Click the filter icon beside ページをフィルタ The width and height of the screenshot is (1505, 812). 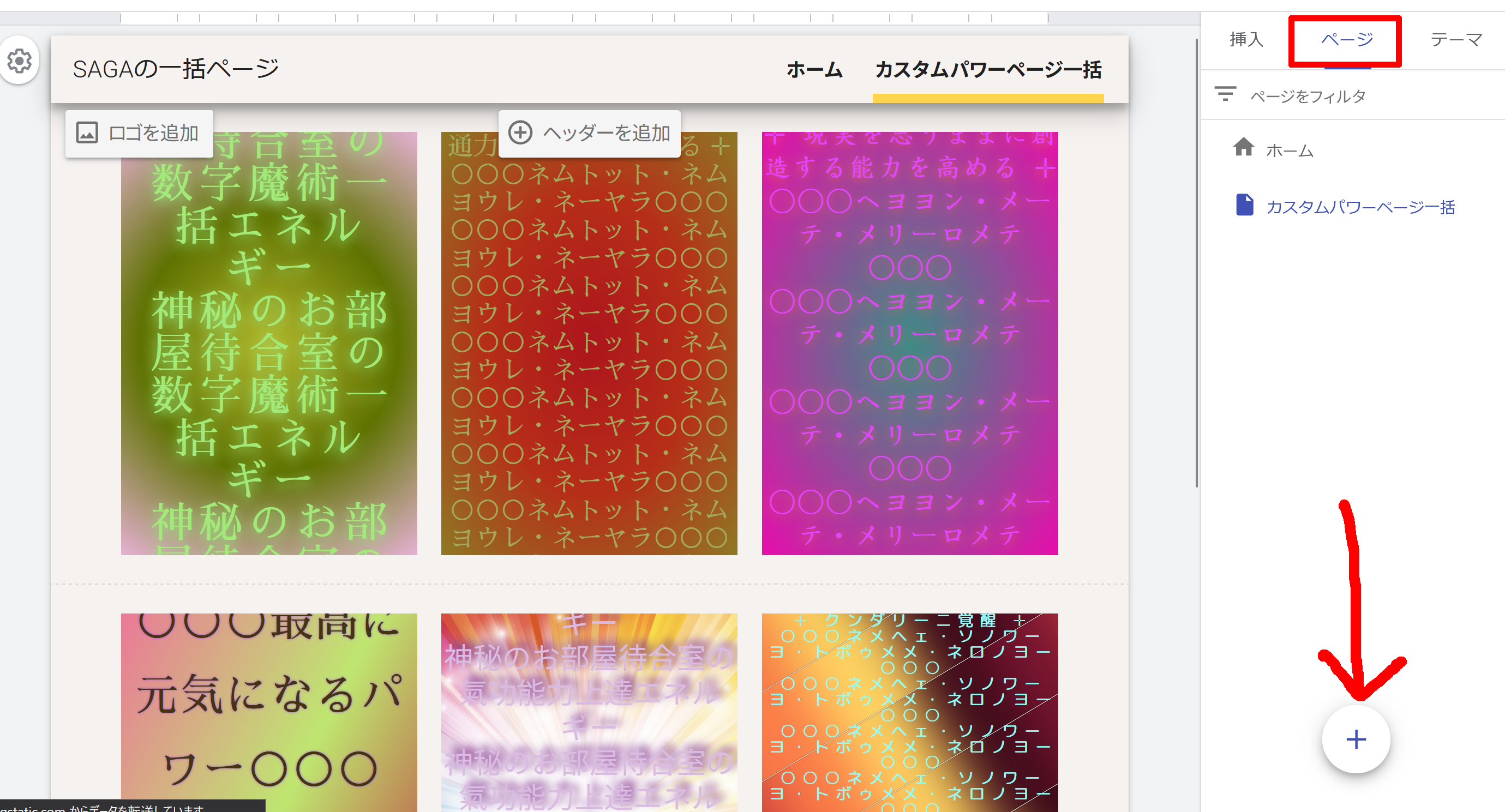pos(1225,94)
